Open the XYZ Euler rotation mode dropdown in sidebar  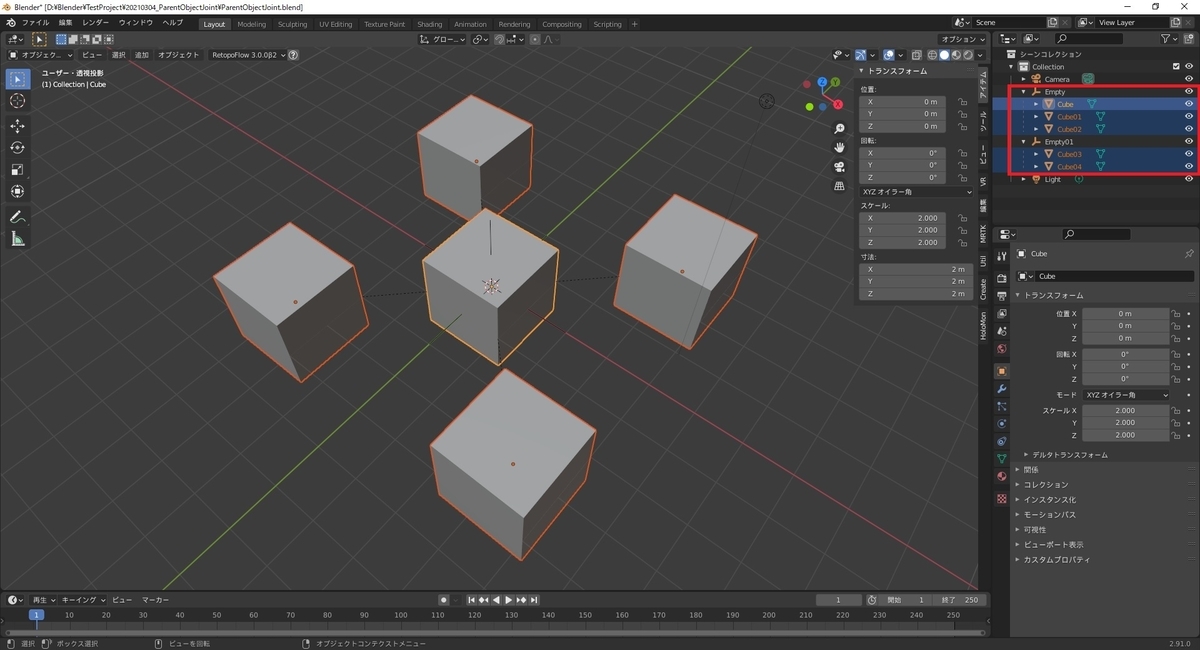click(x=916, y=191)
